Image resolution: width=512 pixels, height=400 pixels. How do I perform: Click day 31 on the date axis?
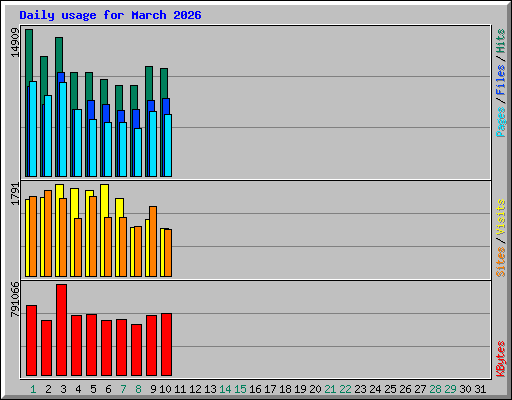coord(480,389)
